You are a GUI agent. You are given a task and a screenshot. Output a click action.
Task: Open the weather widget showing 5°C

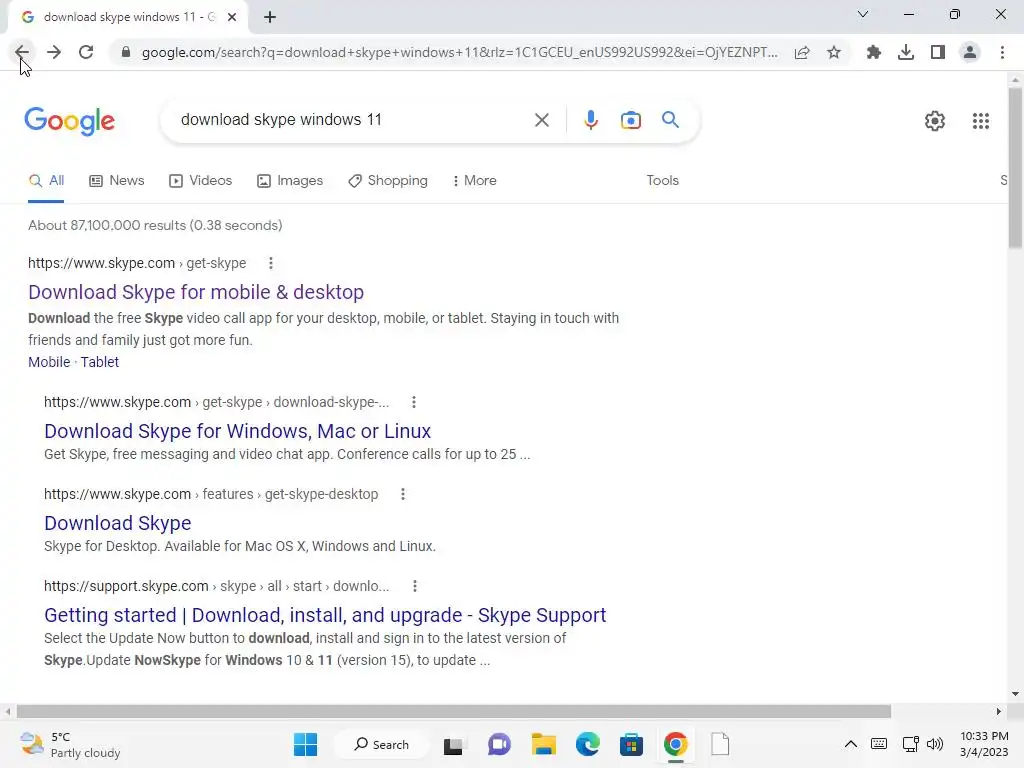coord(71,745)
